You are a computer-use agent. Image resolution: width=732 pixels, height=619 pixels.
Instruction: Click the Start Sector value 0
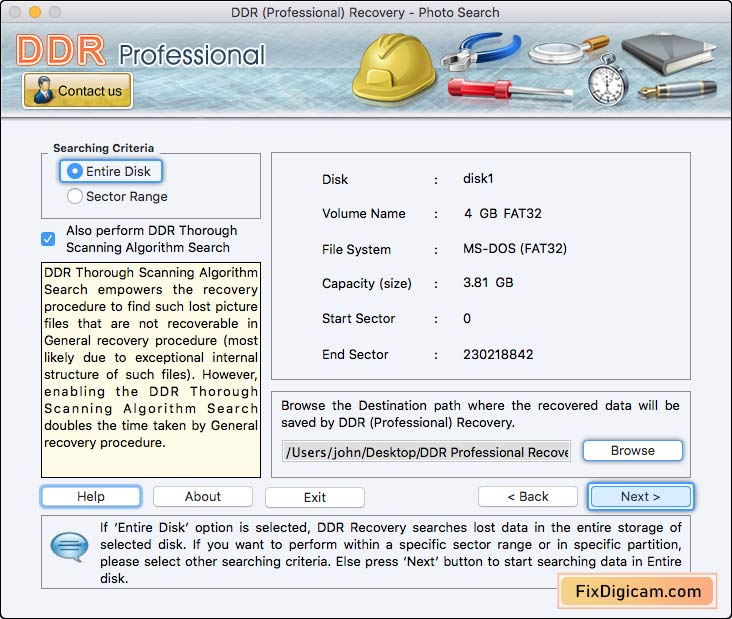coord(467,318)
